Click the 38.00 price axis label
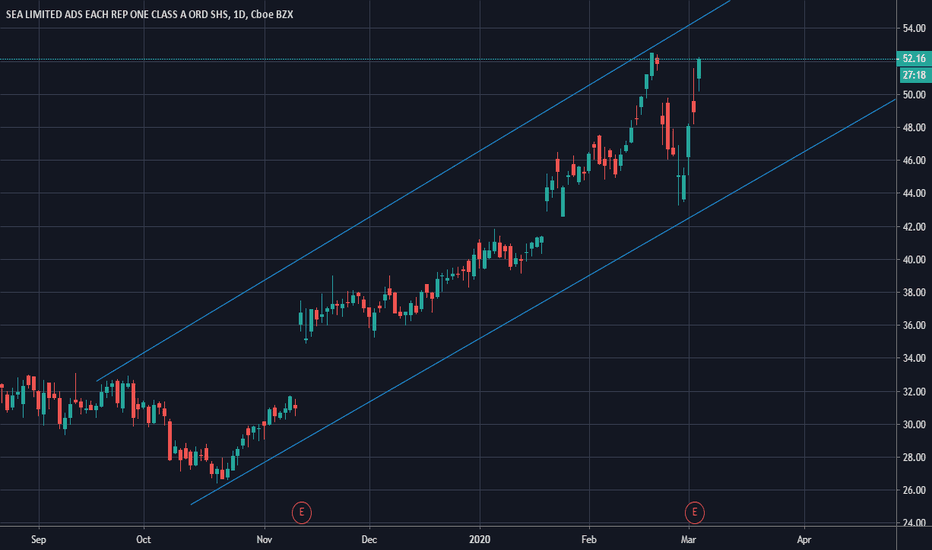The image size is (932, 550). [914, 292]
